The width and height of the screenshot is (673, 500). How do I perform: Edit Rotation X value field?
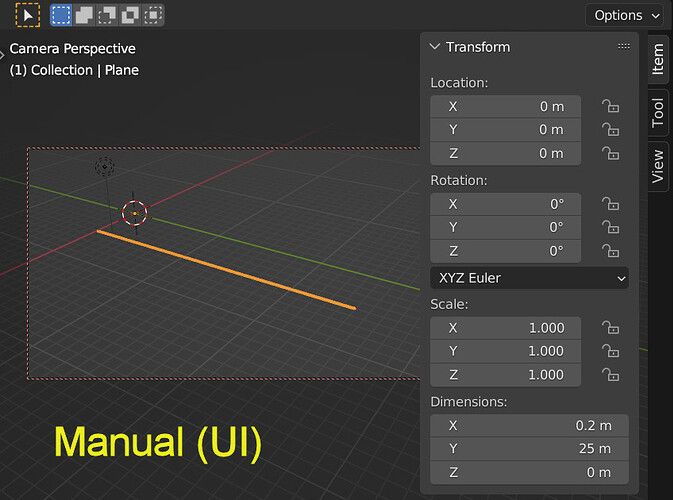505,204
